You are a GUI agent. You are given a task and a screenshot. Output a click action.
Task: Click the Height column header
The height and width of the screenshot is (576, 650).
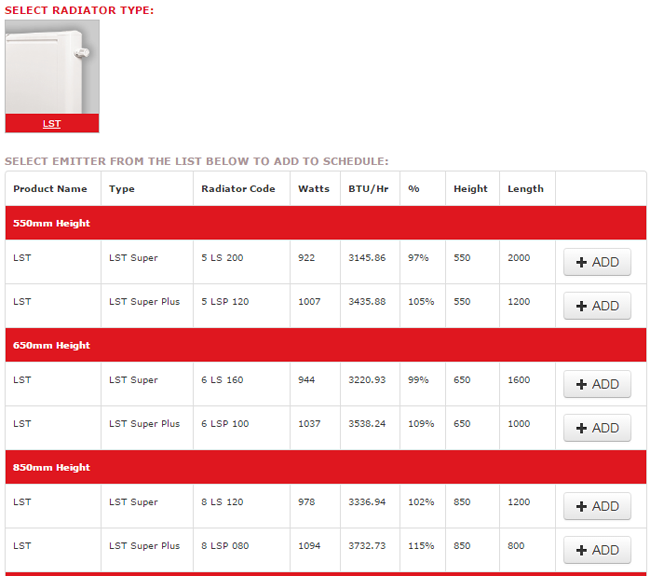click(471, 189)
